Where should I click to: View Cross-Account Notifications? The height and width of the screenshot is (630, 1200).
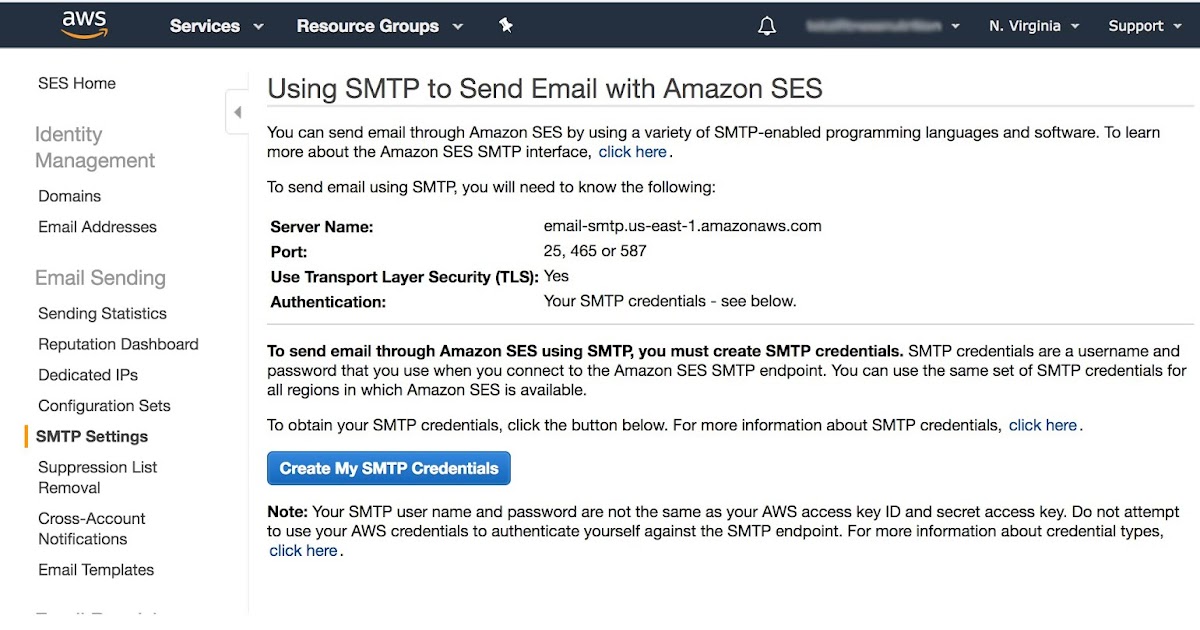pyautogui.click(x=90, y=528)
